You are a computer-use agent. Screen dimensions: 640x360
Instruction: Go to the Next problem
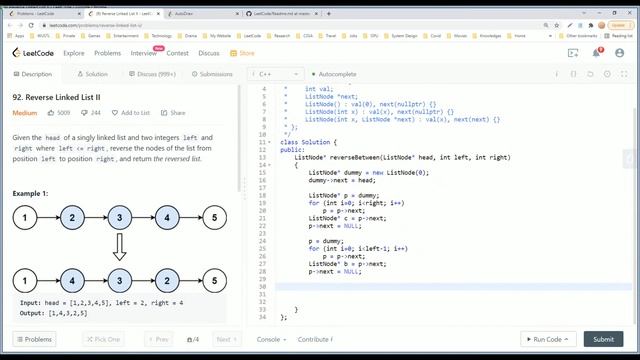227,339
